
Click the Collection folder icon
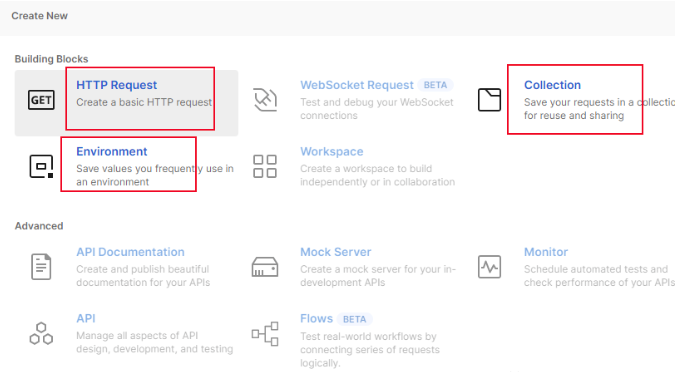click(489, 100)
